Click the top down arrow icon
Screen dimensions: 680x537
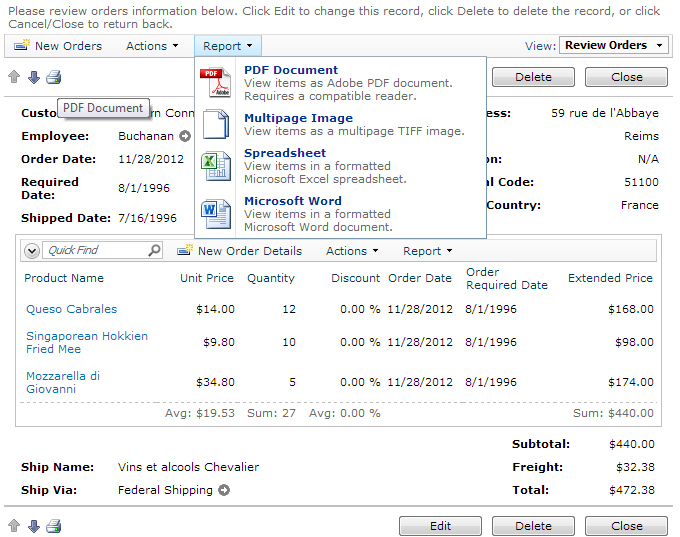34,77
